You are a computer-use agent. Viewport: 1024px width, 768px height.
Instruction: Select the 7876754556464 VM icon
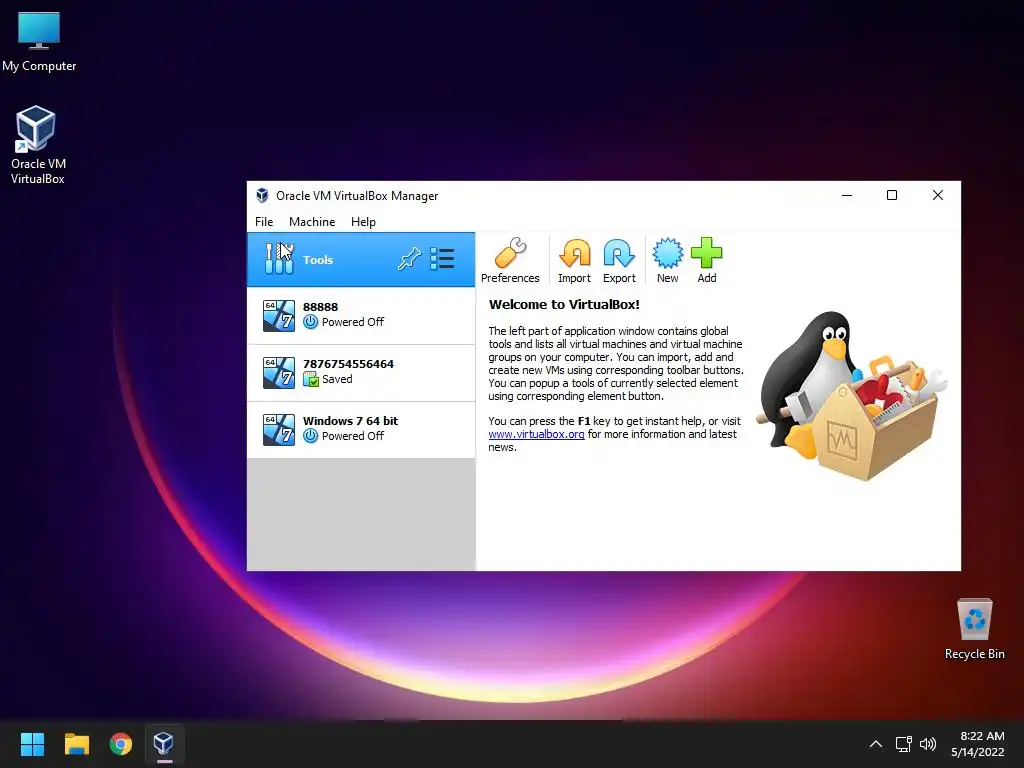pos(279,372)
